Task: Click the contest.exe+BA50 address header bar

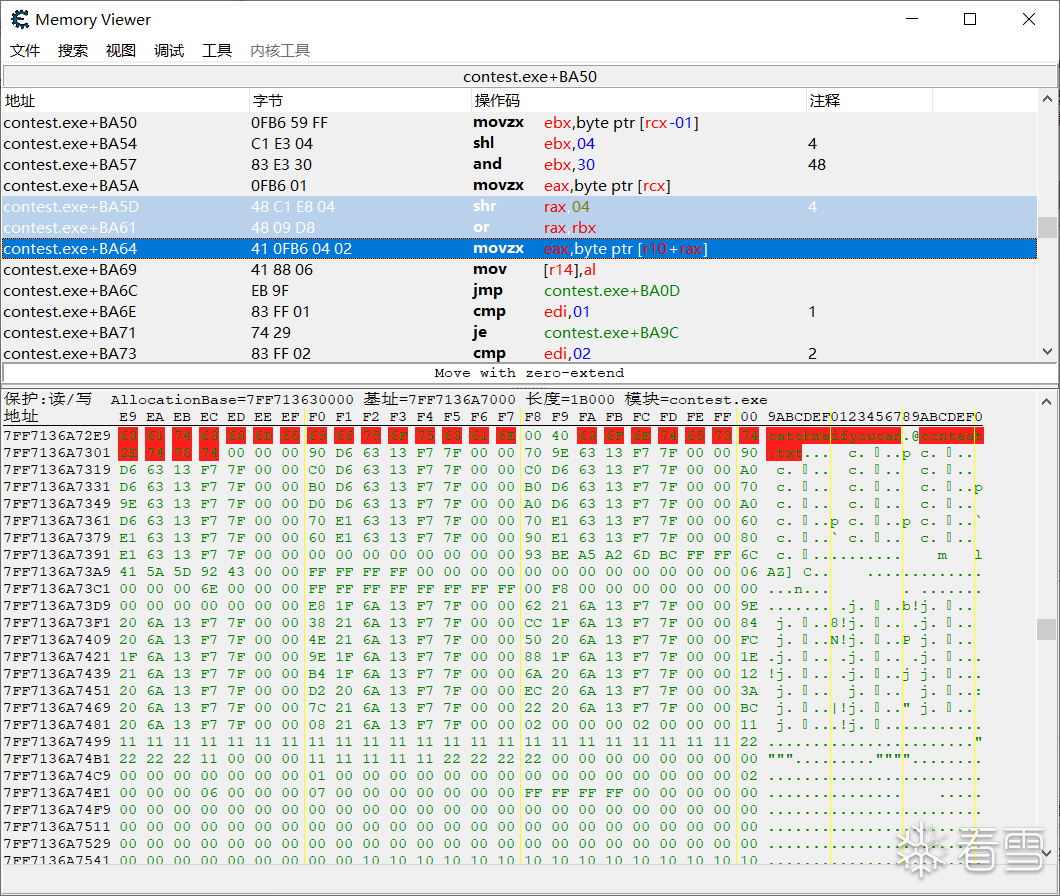Action: click(x=530, y=76)
